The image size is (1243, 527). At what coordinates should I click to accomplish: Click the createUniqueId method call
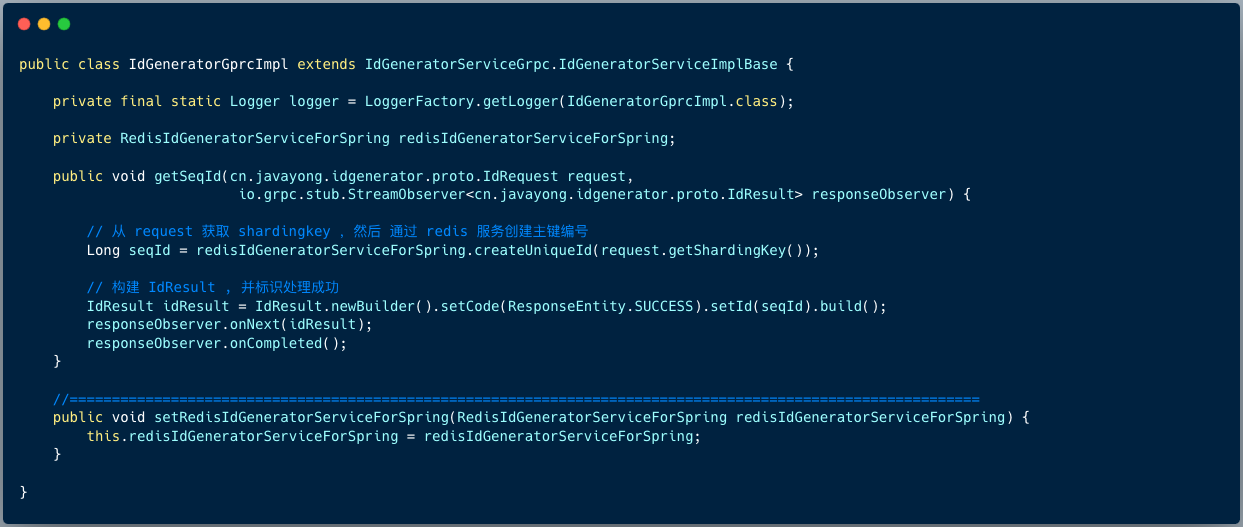tap(532, 250)
